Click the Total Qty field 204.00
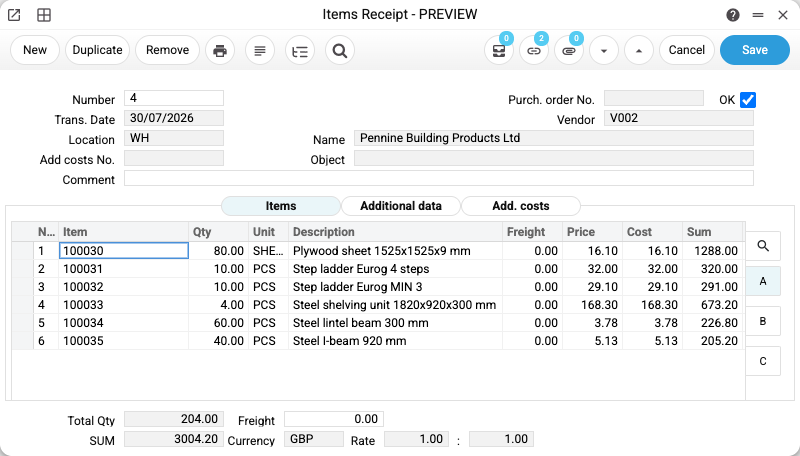This screenshot has width=800, height=456. click(174, 419)
